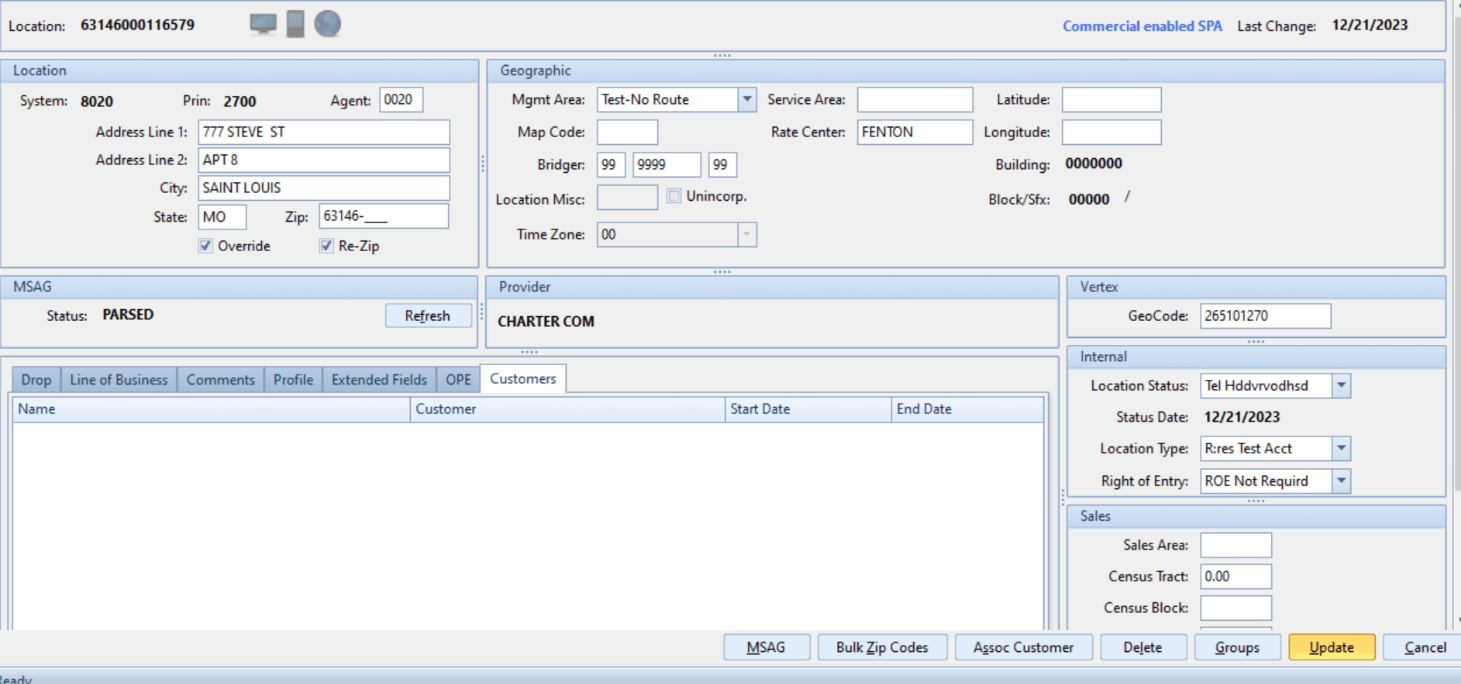Follow the Commercial enabled SPA link
Viewport: 1461px width, 684px height.
1142,26
